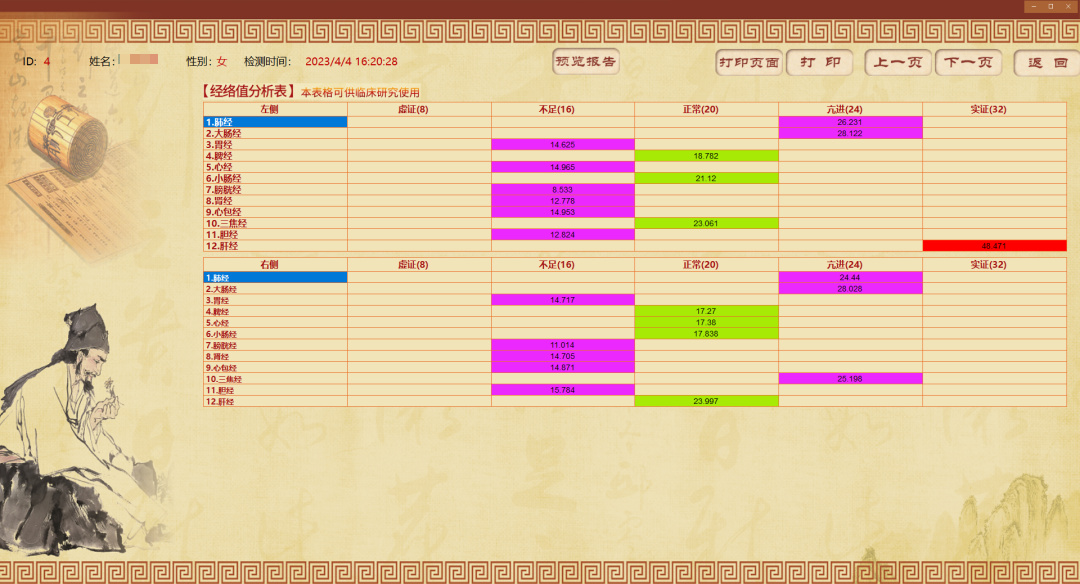1080x584 pixels.
Task: Click the green cell showing 23.997
Action: click(x=706, y=401)
